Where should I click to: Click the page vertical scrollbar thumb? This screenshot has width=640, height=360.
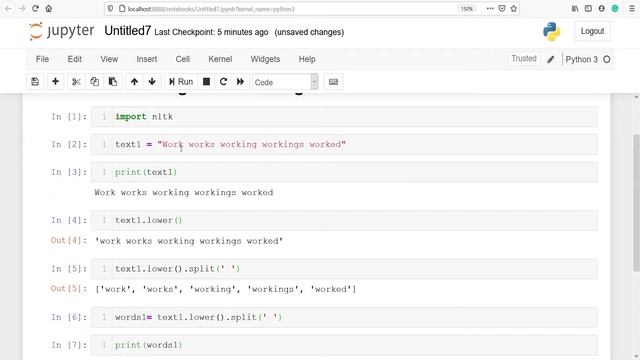(636, 203)
